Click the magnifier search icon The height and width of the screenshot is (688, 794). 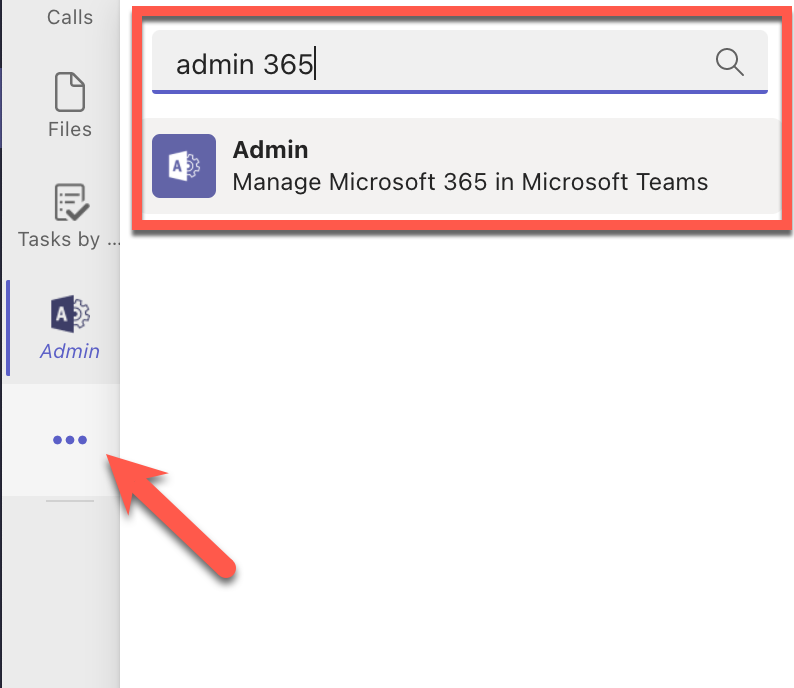[x=730, y=62]
